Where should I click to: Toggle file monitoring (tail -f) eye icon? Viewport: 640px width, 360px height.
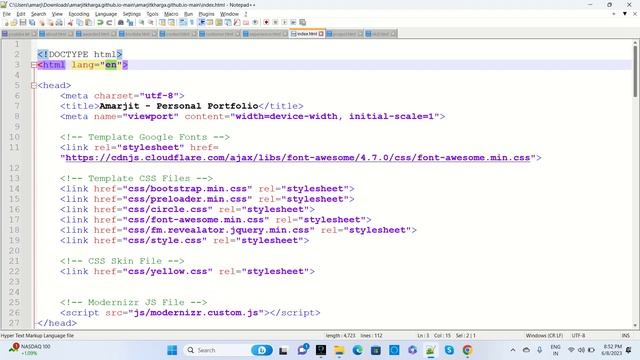tap(255, 22)
